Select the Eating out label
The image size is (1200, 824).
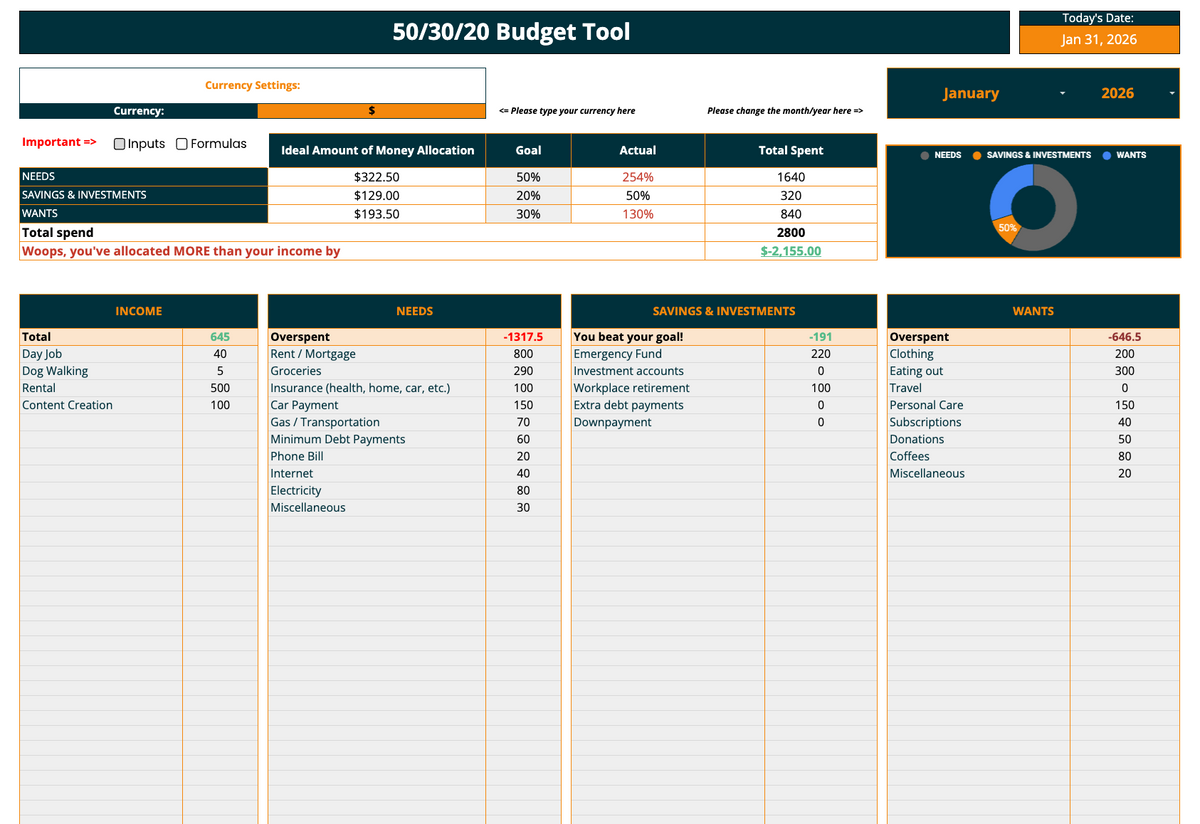(916, 371)
